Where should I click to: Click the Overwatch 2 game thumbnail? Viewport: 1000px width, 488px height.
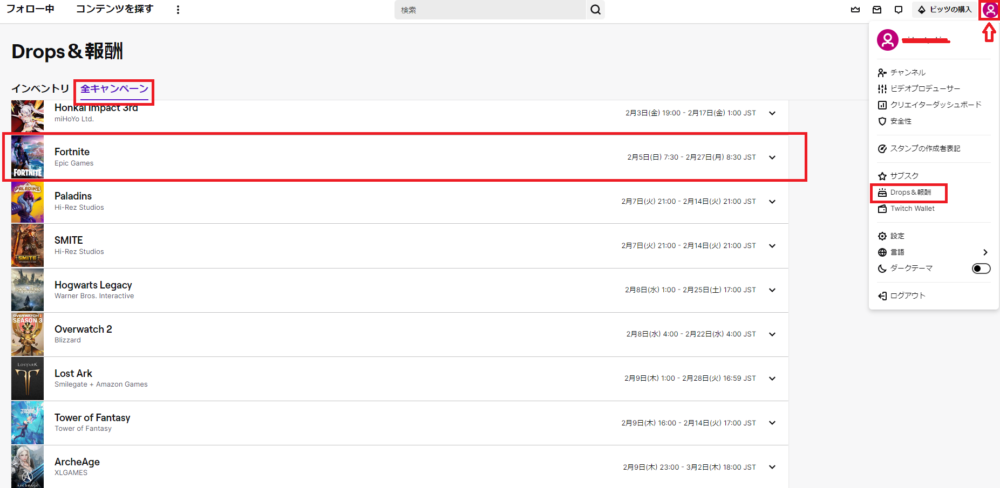[x=27, y=335]
